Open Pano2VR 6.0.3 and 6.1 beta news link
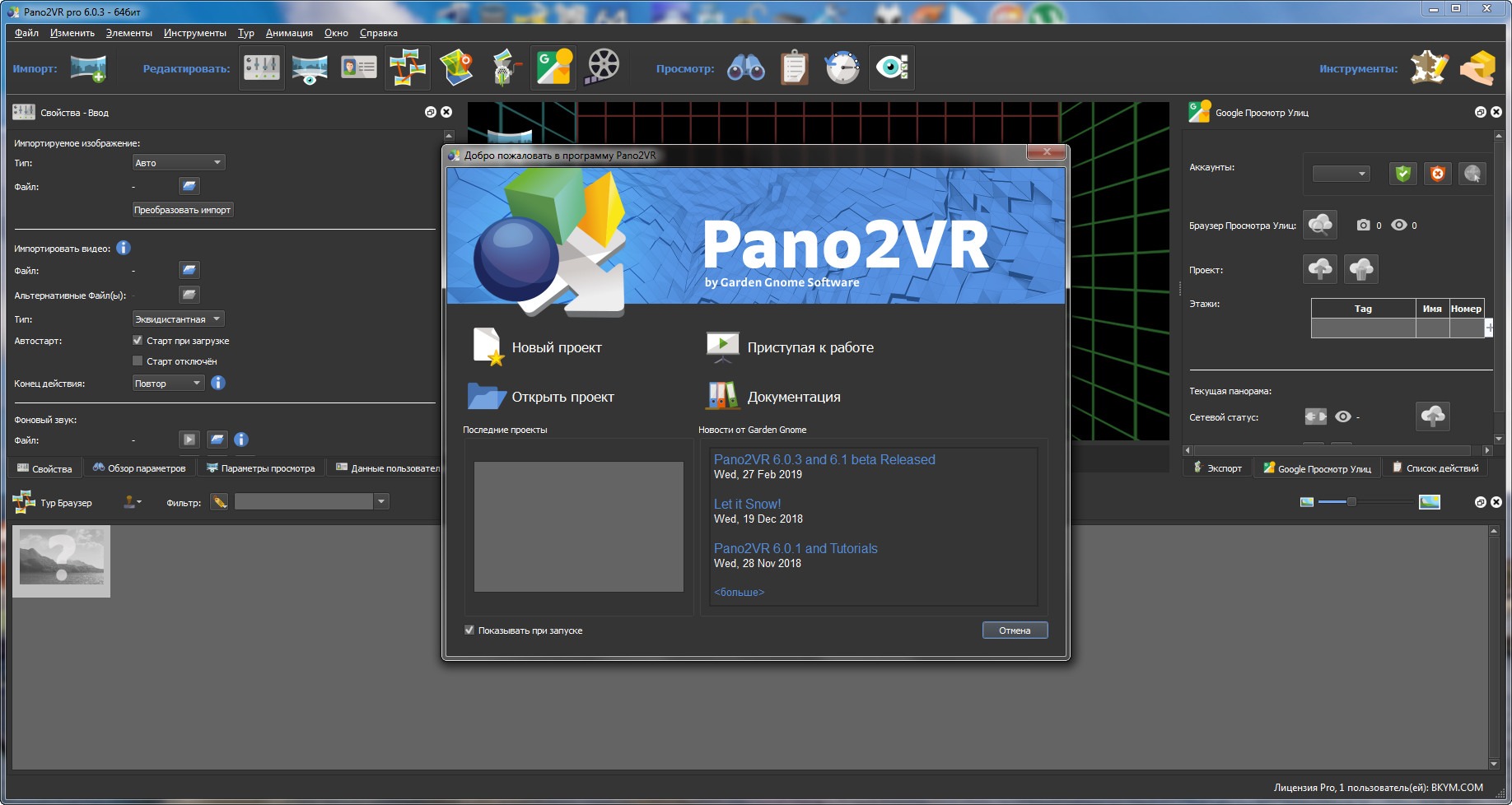The width and height of the screenshot is (1512, 805). tap(824, 459)
